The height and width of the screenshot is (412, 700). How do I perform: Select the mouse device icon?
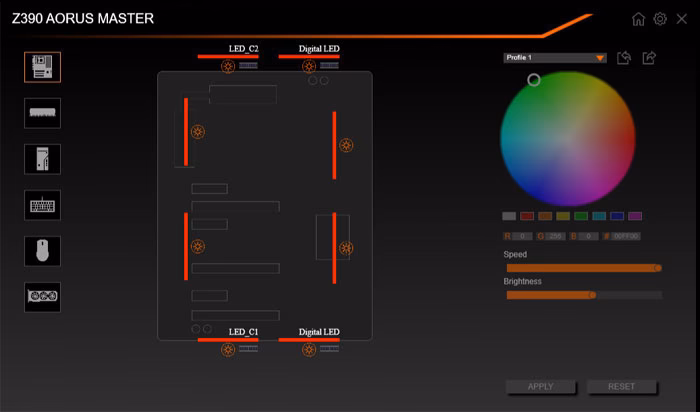pyautogui.click(x=42, y=251)
